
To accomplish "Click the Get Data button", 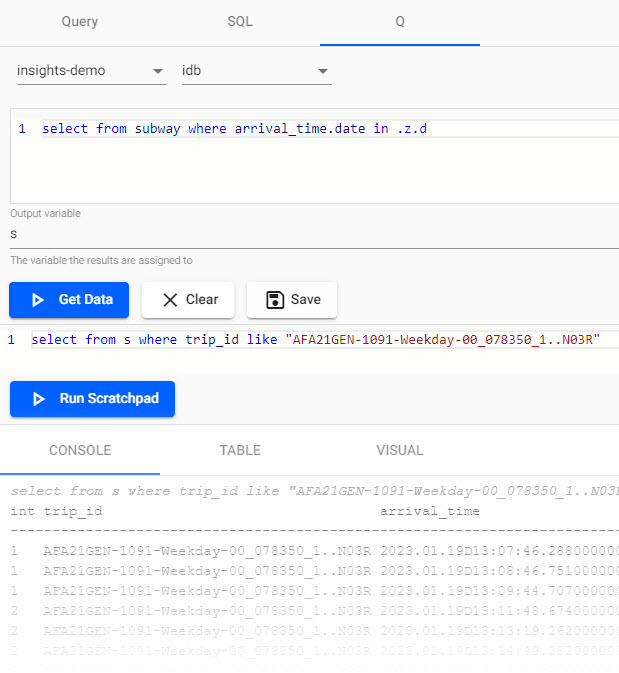I will click(x=69, y=300).
